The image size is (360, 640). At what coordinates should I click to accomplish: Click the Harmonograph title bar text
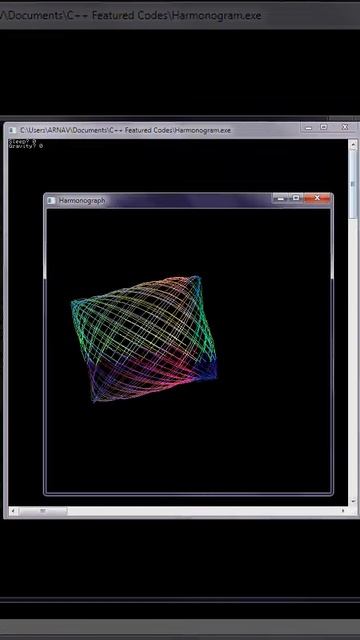tap(82, 200)
